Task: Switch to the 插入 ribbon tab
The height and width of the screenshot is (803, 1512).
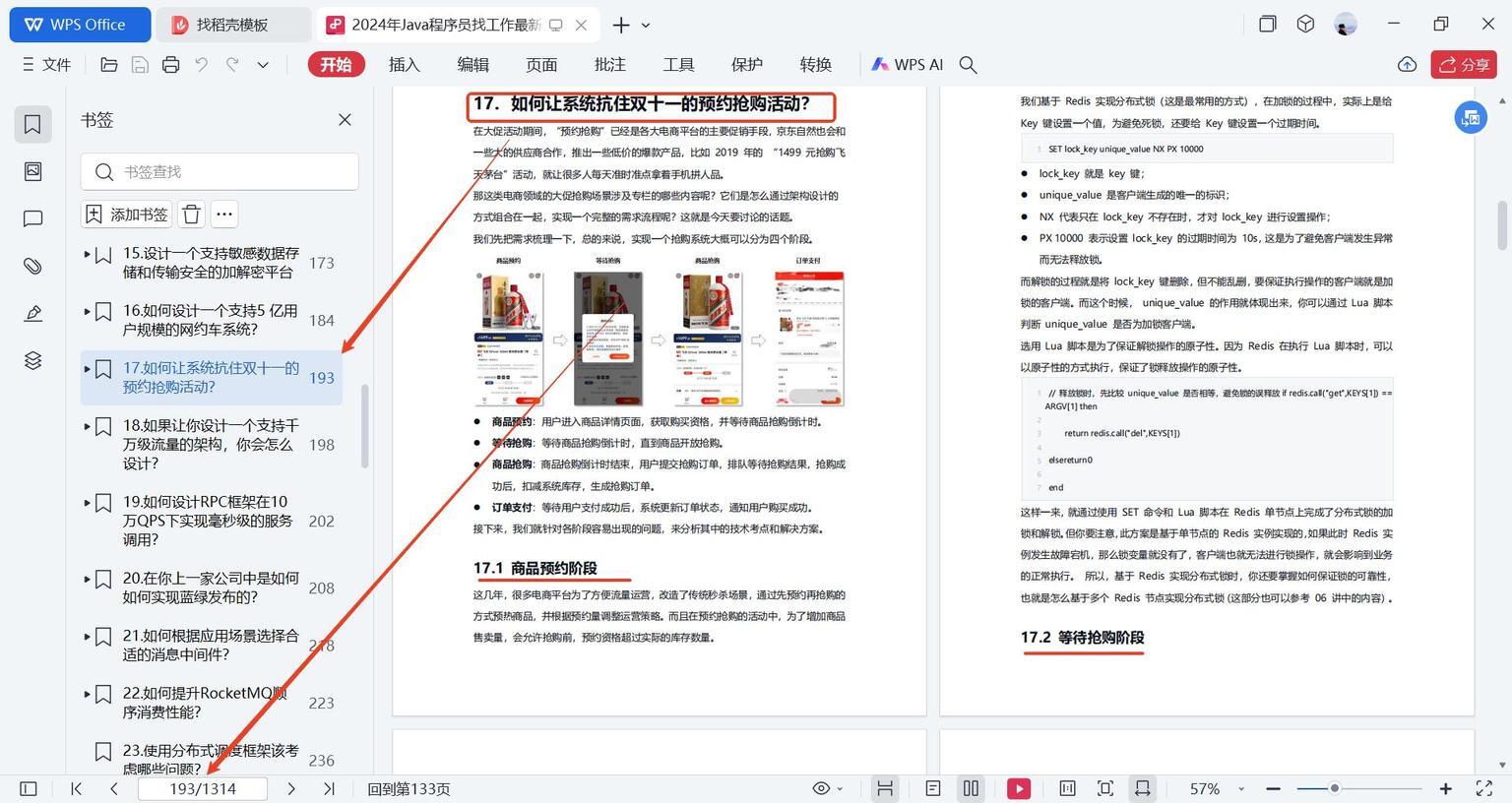Action: pos(405,65)
